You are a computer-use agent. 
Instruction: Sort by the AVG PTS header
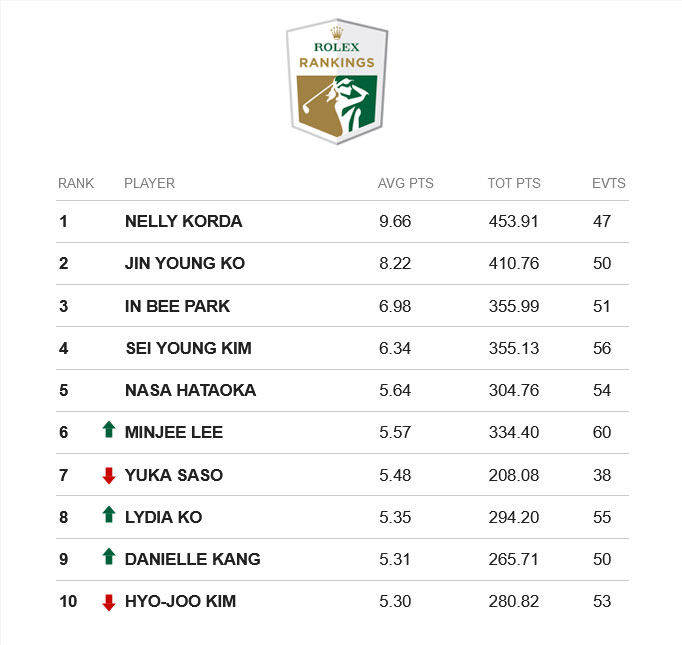click(x=404, y=183)
